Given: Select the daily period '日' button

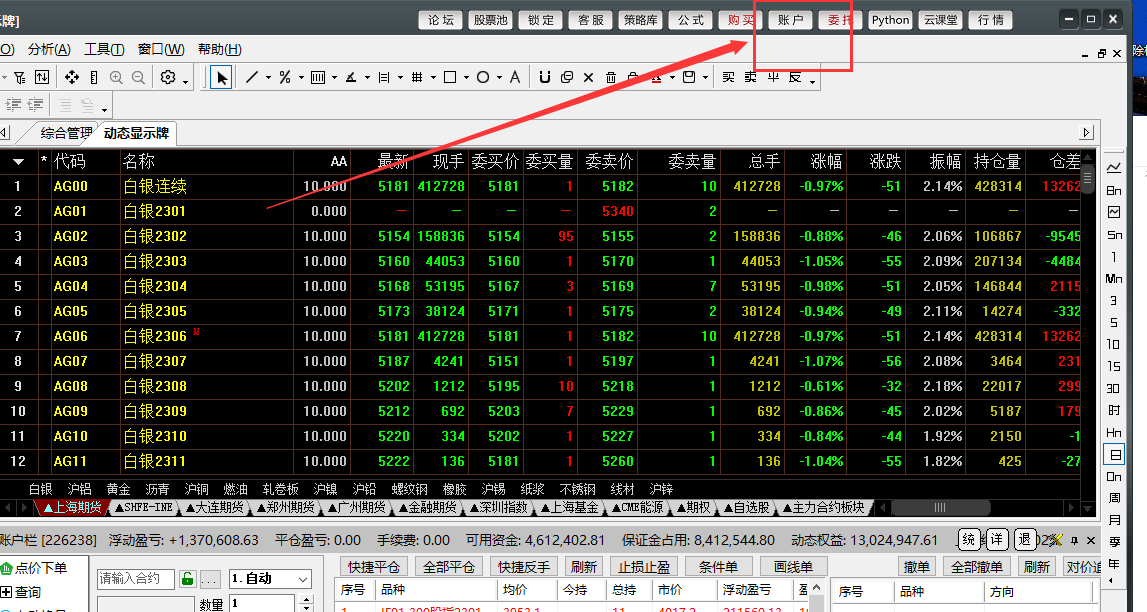Looking at the screenshot, I should [1114, 454].
